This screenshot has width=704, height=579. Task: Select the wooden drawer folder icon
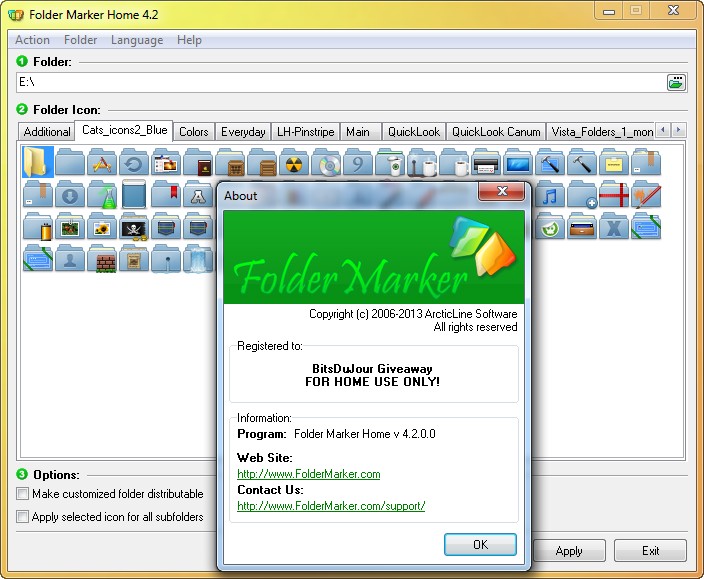582,227
